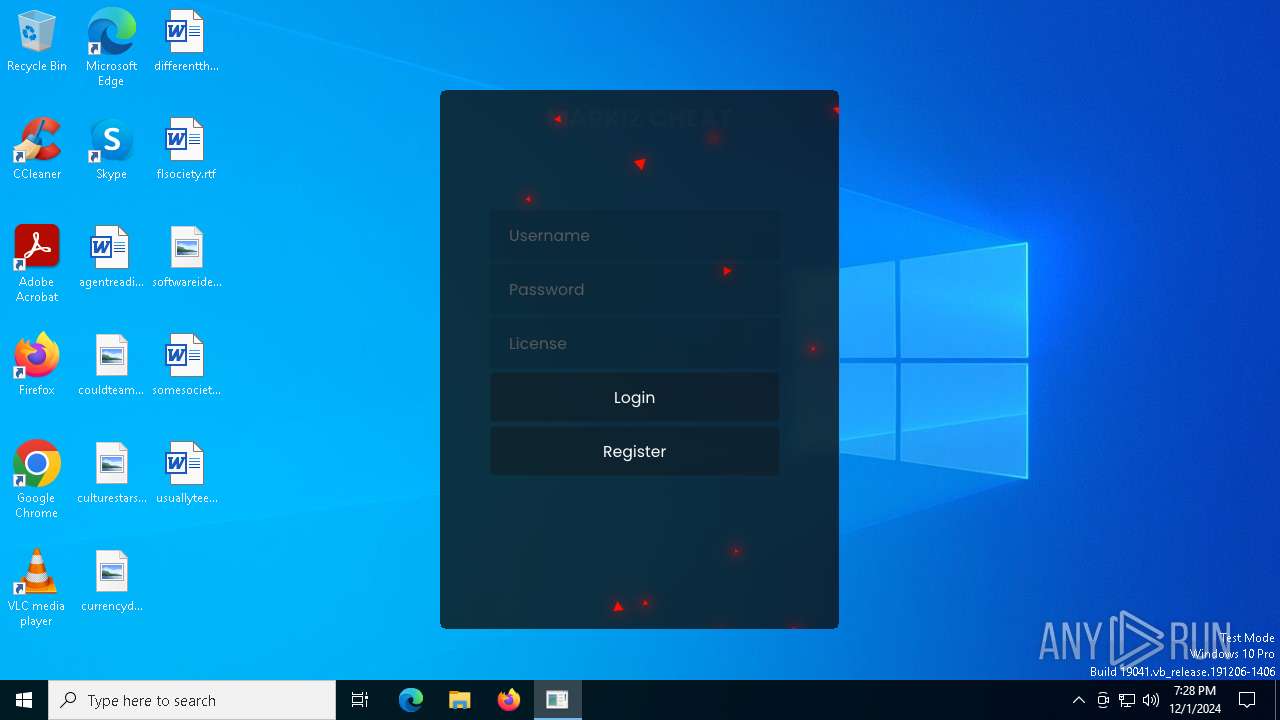
Task: Open File Explorer from taskbar
Action: tap(460, 700)
